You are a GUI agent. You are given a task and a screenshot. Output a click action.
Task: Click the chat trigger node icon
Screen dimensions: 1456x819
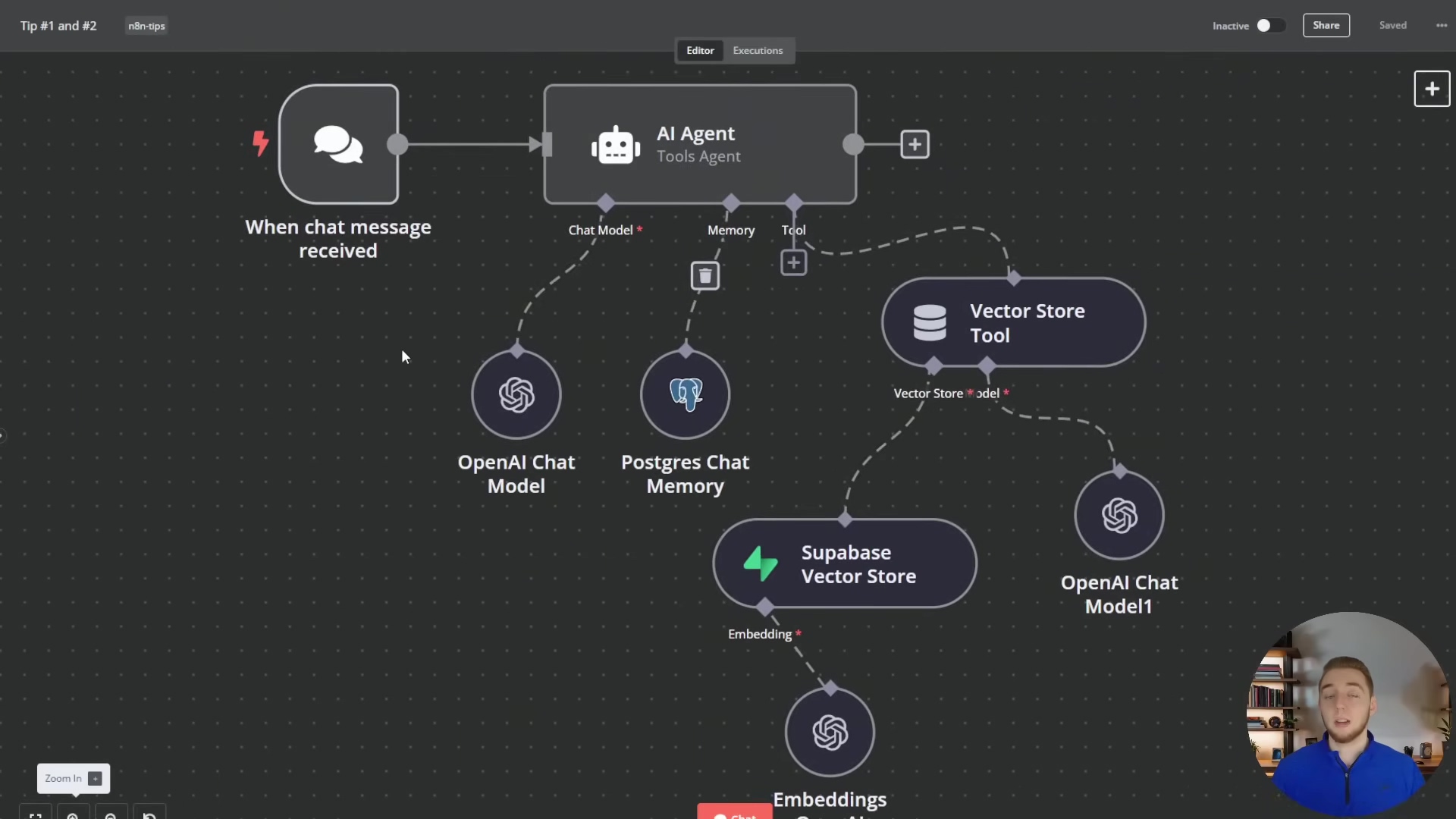pyautogui.click(x=338, y=144)
